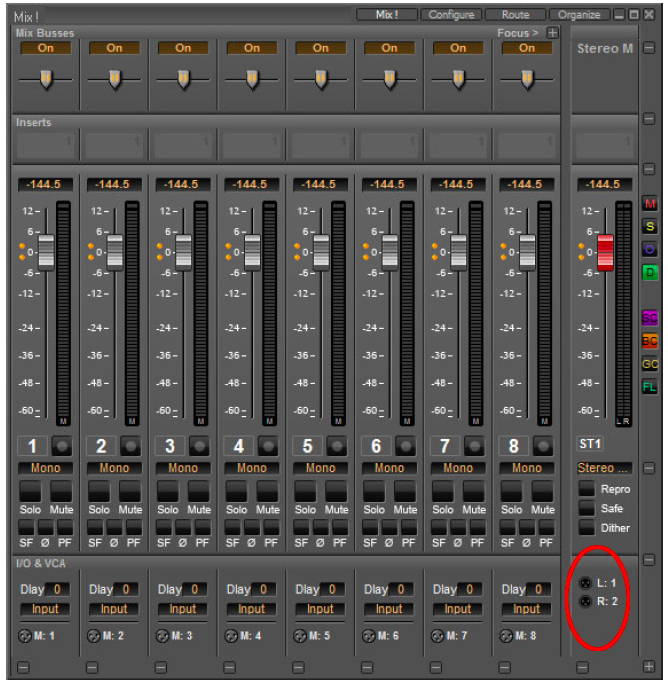This screenshot has width=668, height=685.
Task: Switch to the Route tab
Action: [515, 15]
